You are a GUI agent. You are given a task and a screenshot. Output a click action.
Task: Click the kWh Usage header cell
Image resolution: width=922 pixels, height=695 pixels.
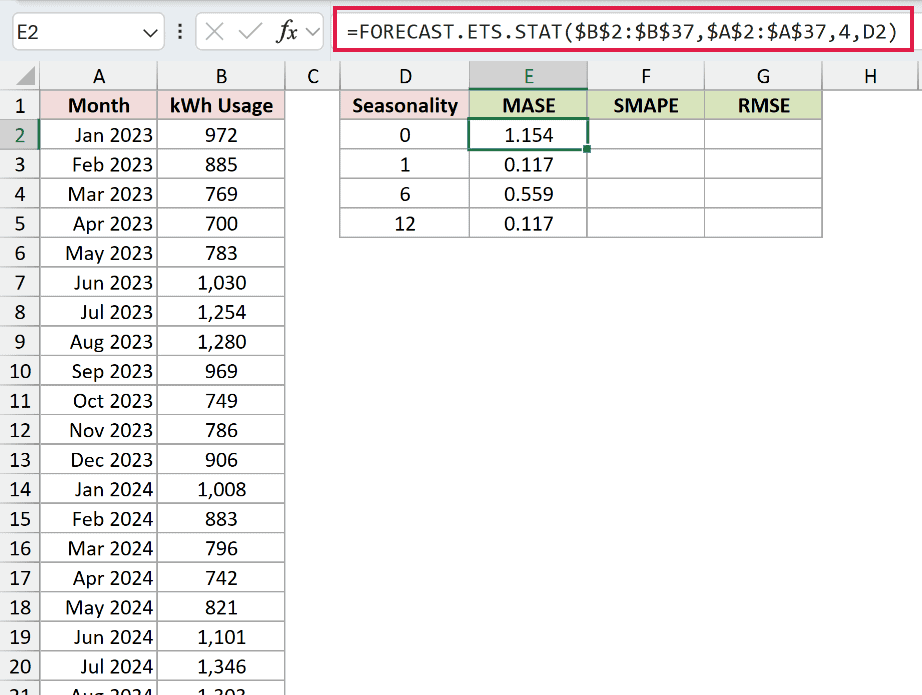pyautogui.click(x=221, y=105)
